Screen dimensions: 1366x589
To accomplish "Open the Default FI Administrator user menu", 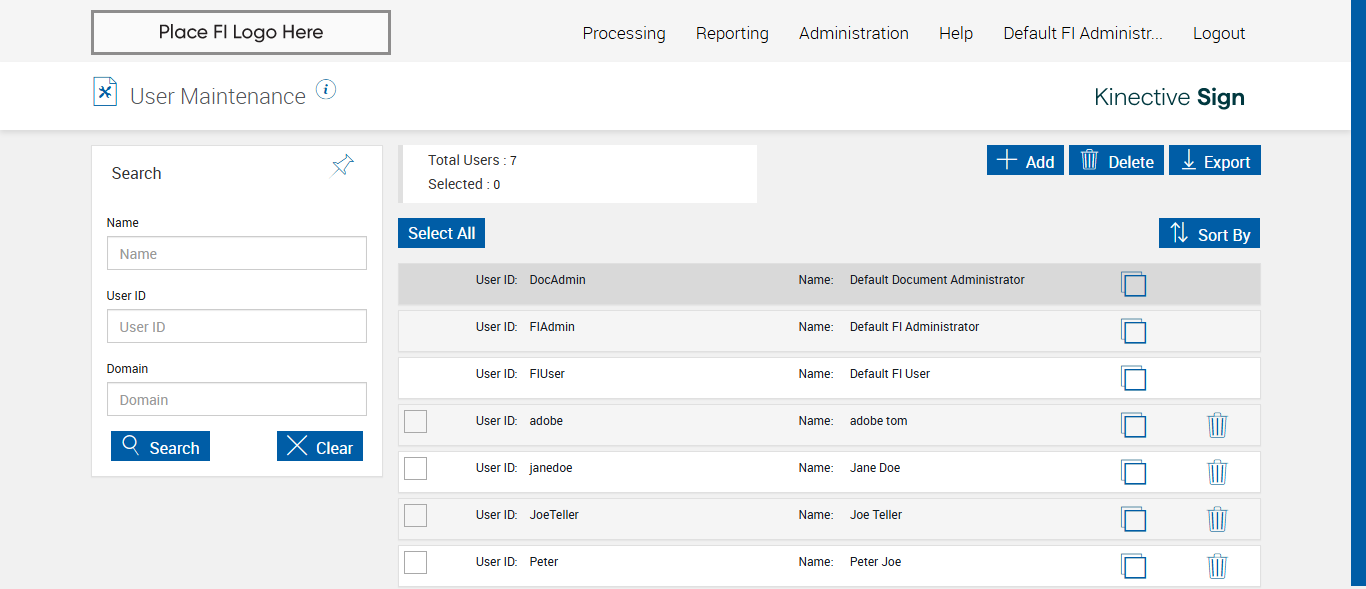I will [1082, 33].
